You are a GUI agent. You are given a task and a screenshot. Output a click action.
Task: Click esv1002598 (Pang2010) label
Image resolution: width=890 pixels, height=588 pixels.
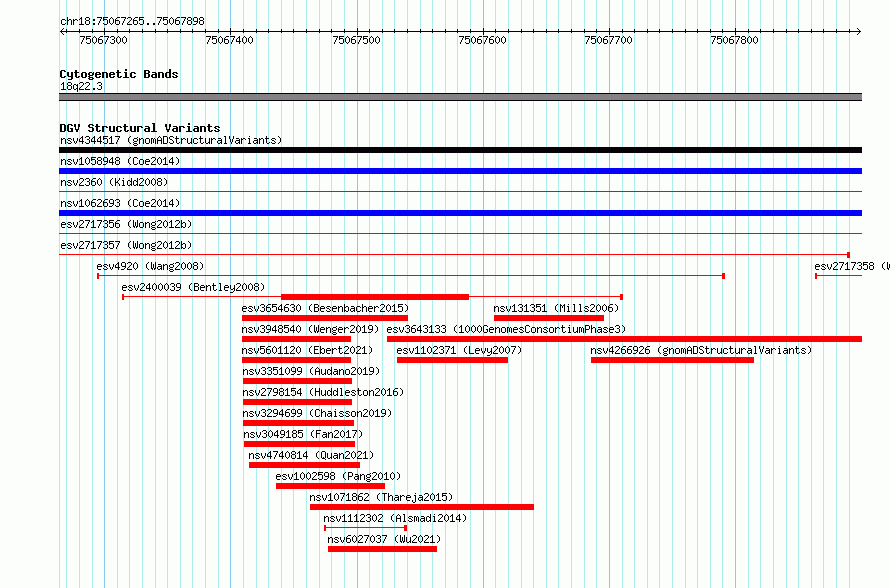point(338,476)
